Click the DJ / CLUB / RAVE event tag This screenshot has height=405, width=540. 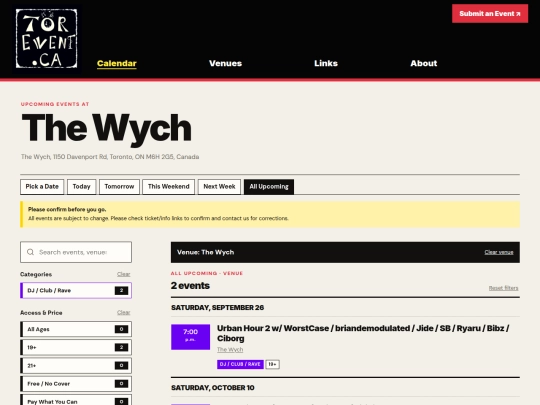(240, 364)
